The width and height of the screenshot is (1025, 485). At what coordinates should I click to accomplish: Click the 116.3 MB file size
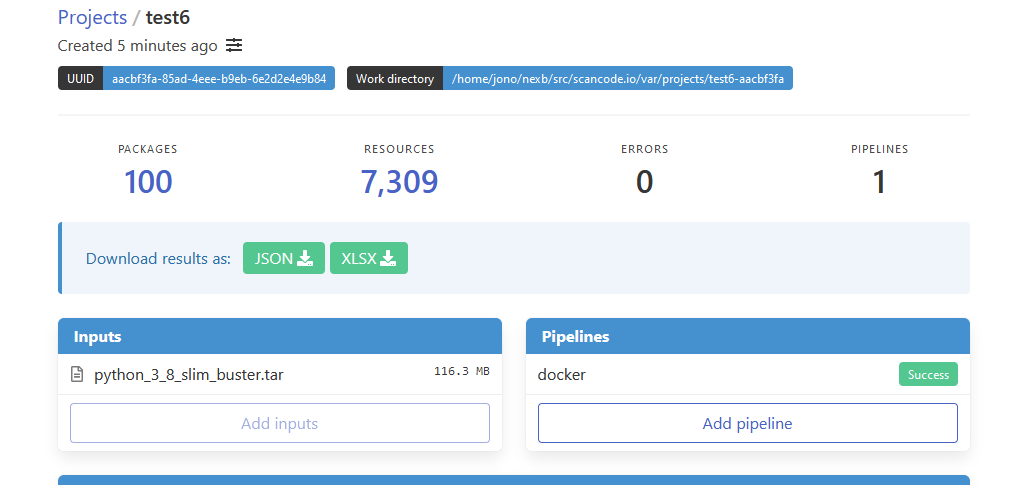pos(462,371)
